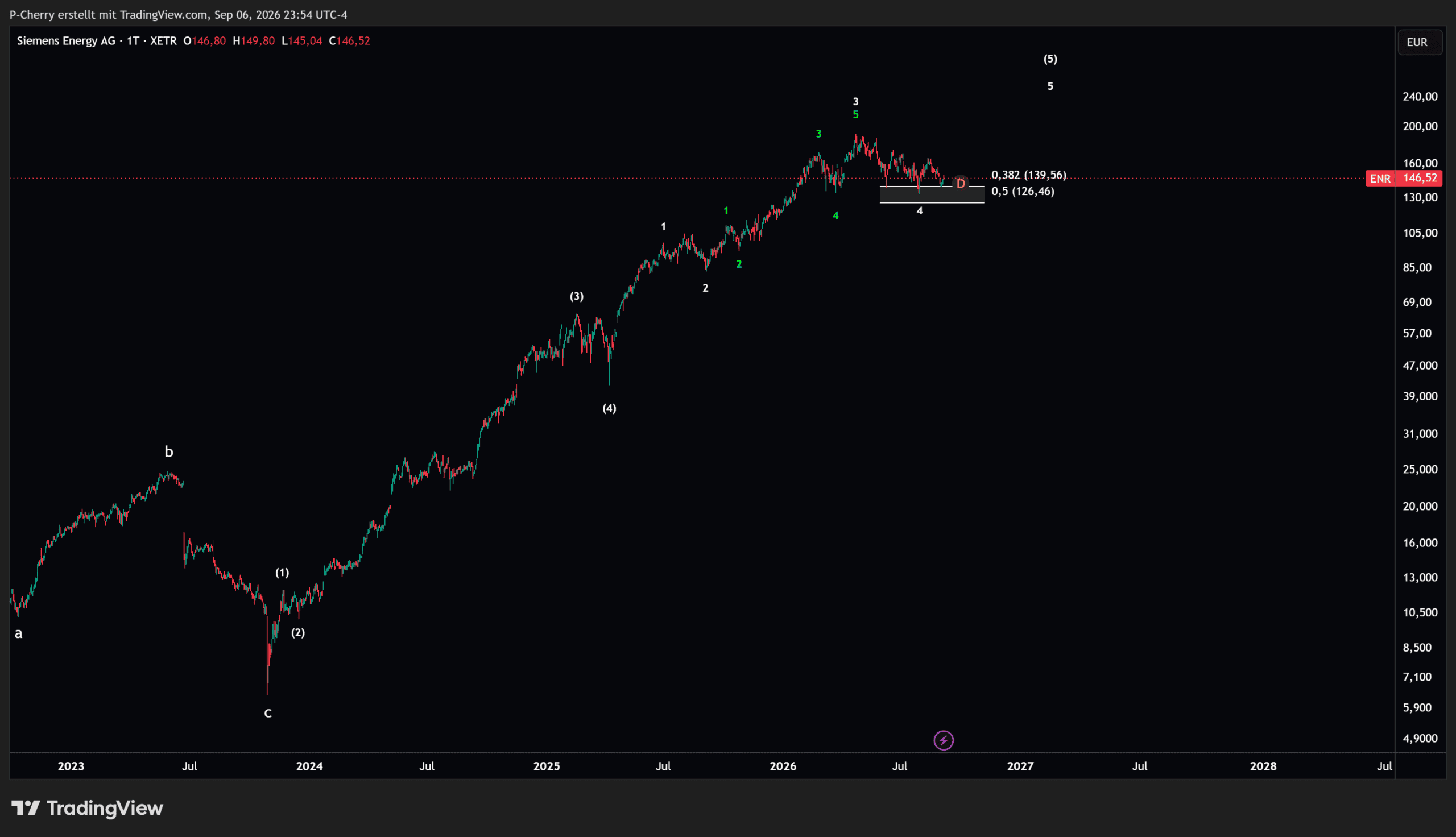Click the TradingView logo at bottom left
Image resolution: width=1456 pixels, height=837 pixels.
(x=88, y=808)
